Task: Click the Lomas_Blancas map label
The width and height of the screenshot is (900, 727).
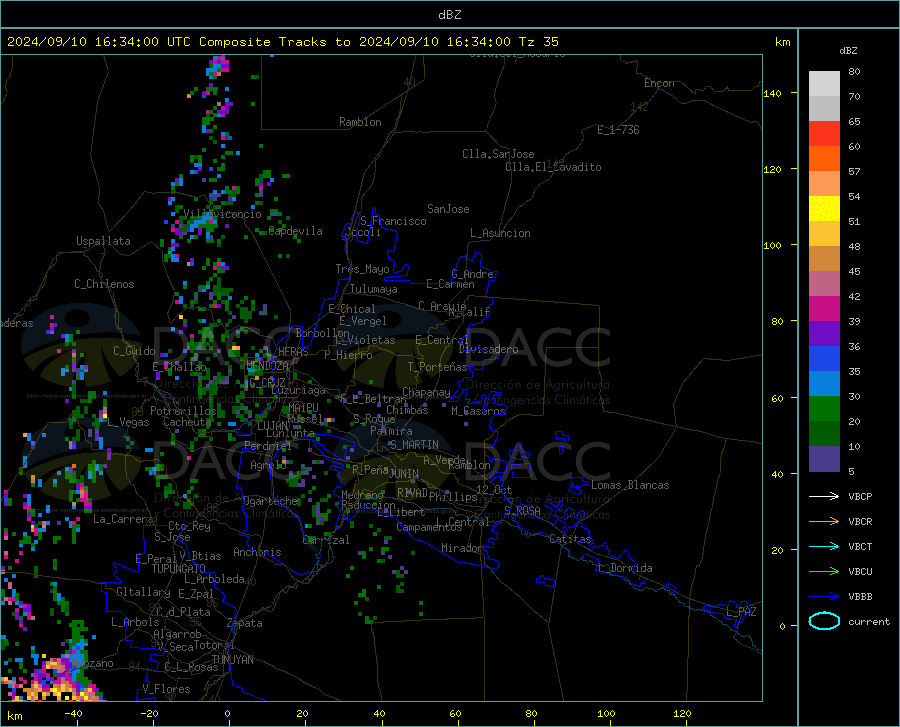Action: pyautogui.click(x=630, y=485)
